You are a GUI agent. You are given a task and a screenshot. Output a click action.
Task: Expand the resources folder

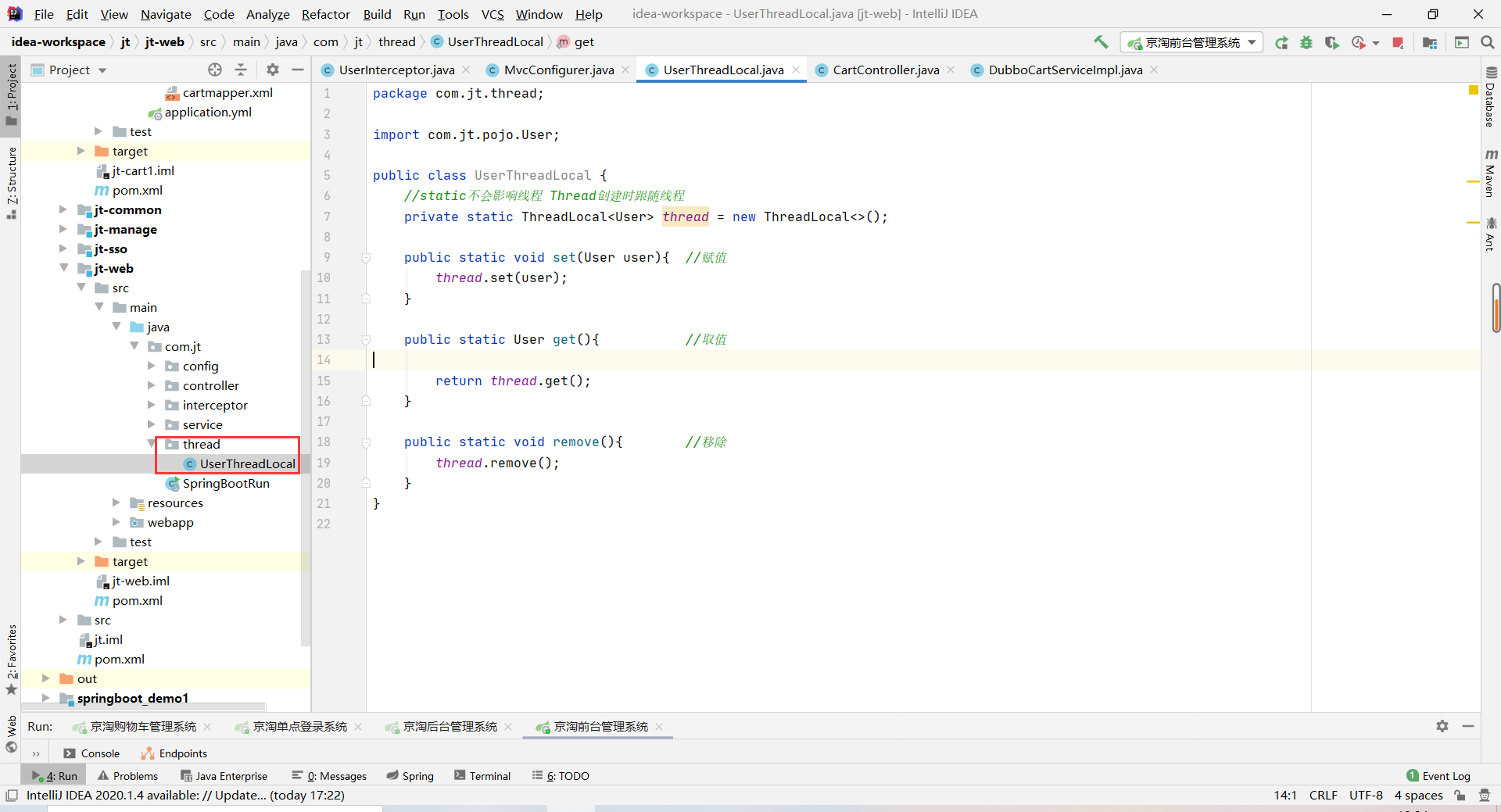[x=116, y=503]
